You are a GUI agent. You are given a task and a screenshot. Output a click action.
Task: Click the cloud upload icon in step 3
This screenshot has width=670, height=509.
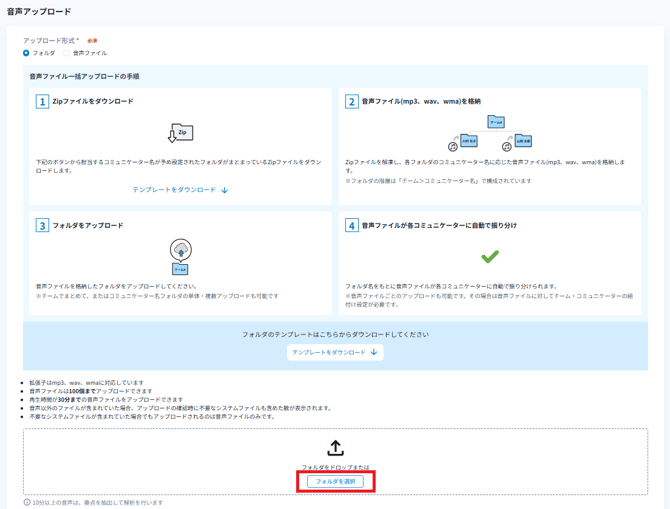coord(181,250)
